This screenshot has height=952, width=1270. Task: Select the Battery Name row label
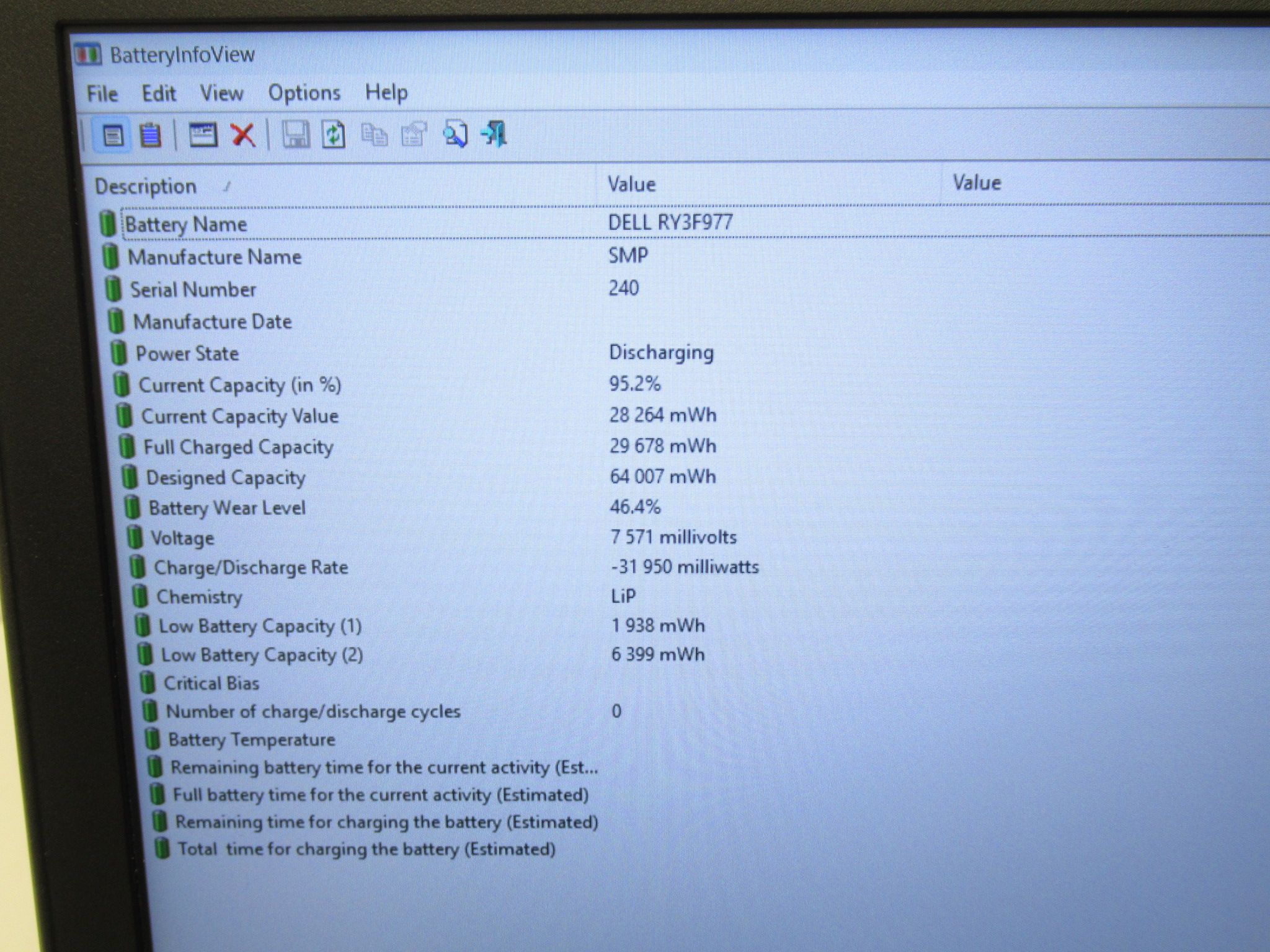tap(186, 224)
